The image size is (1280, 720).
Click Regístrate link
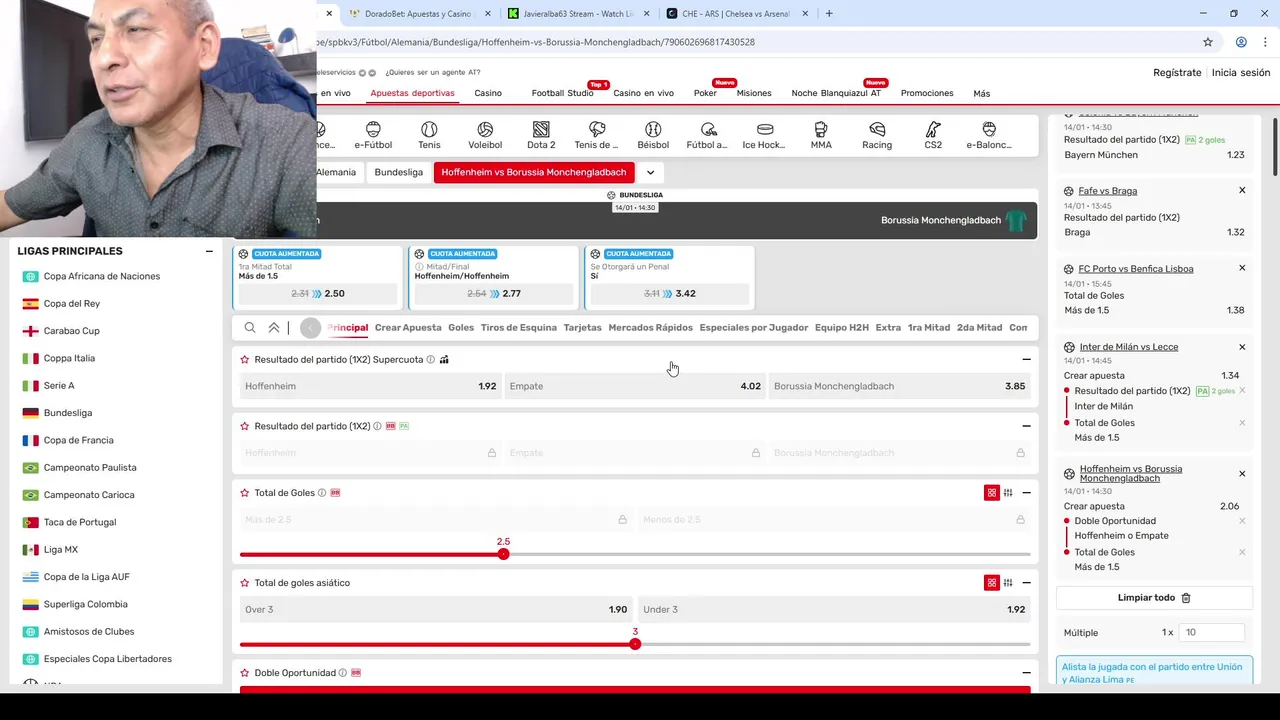pyautogui.click(x=1177, y=72)
